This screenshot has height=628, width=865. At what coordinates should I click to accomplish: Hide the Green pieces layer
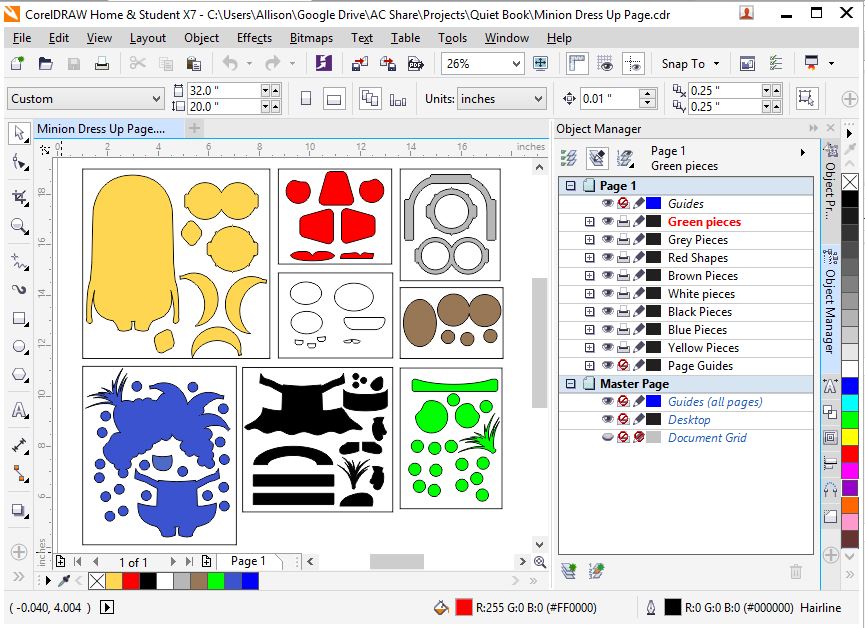[x=607, y=221]
